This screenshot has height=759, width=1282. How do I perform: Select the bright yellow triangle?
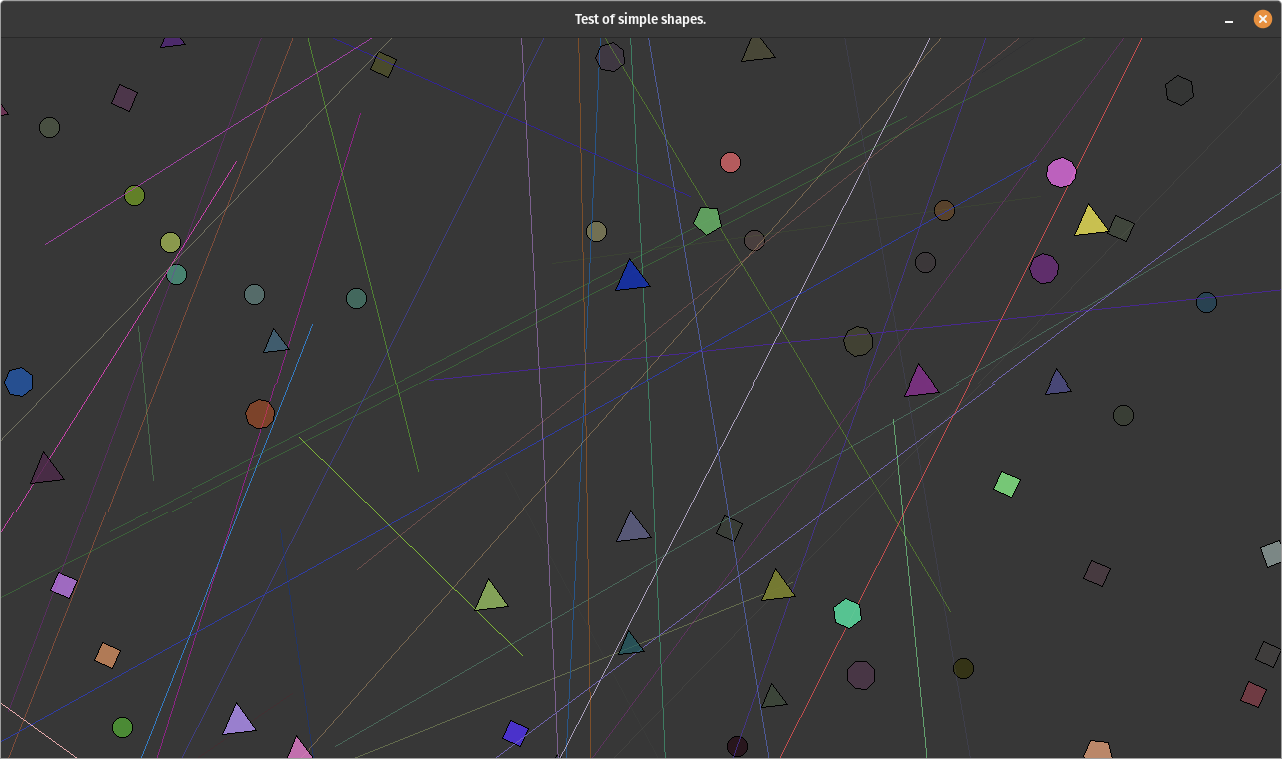pyautogui.click(x=1090, y=222)
